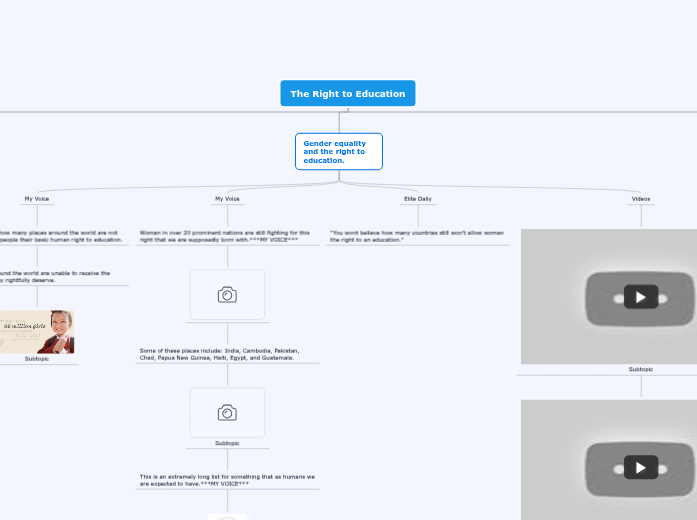
Task: Click Subtopic label under the second camera placeholder
Action: click(227, 443)
